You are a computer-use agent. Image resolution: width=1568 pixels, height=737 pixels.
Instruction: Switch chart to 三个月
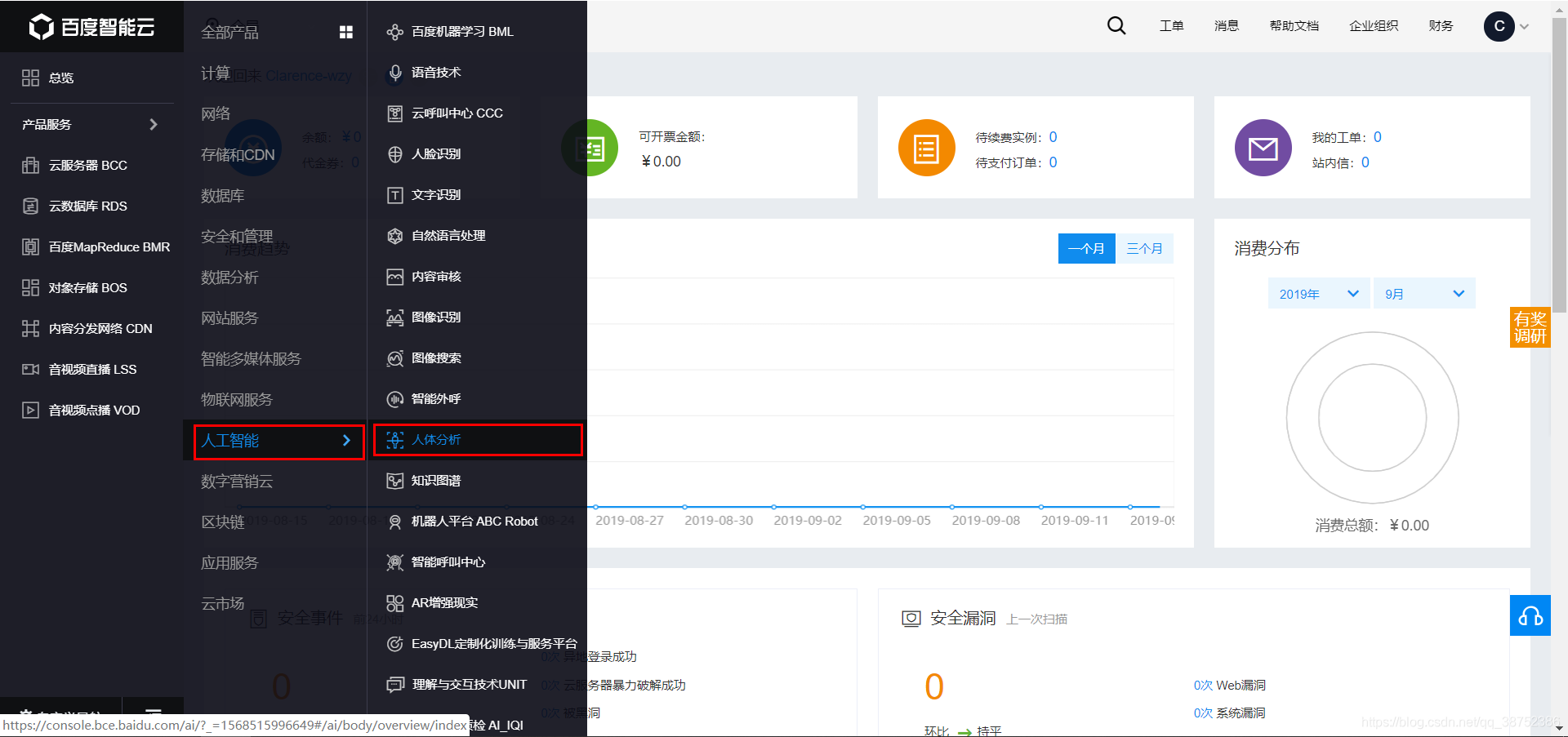pyautogui.click(x=1144, y=249)
